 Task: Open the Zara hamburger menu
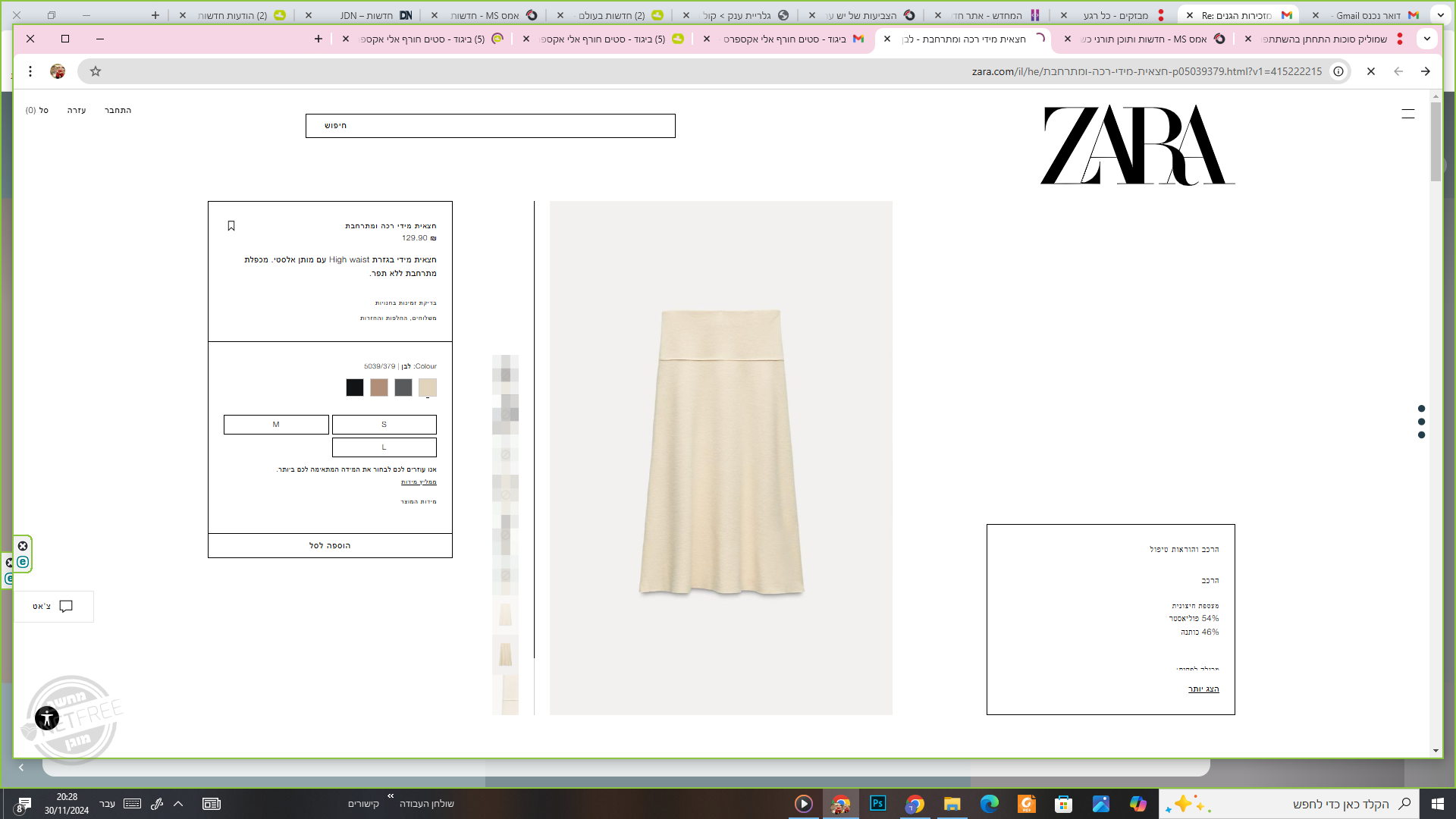1408,114
